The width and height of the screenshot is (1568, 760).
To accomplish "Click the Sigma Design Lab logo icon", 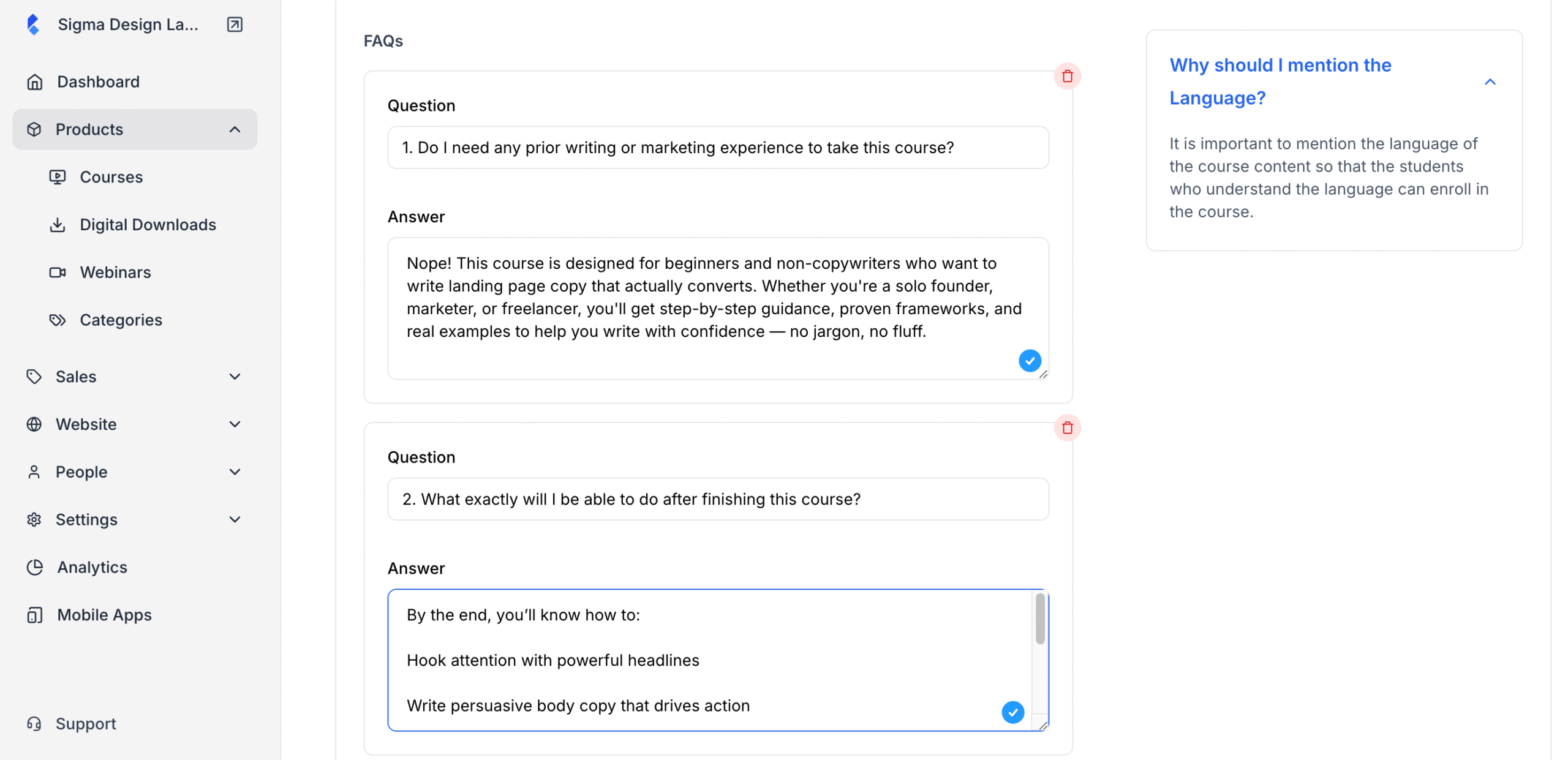I will click(34, 24).
